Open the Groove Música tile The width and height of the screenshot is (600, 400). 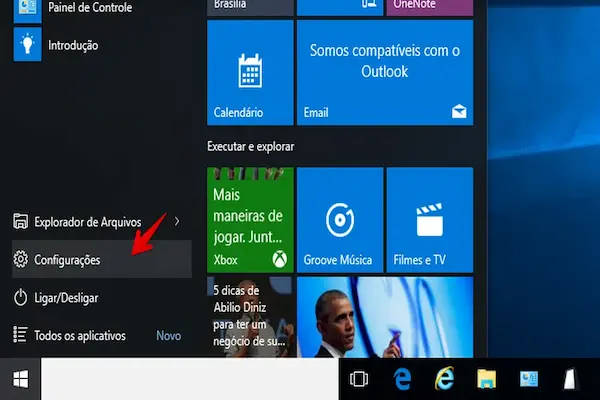(340, 219)
